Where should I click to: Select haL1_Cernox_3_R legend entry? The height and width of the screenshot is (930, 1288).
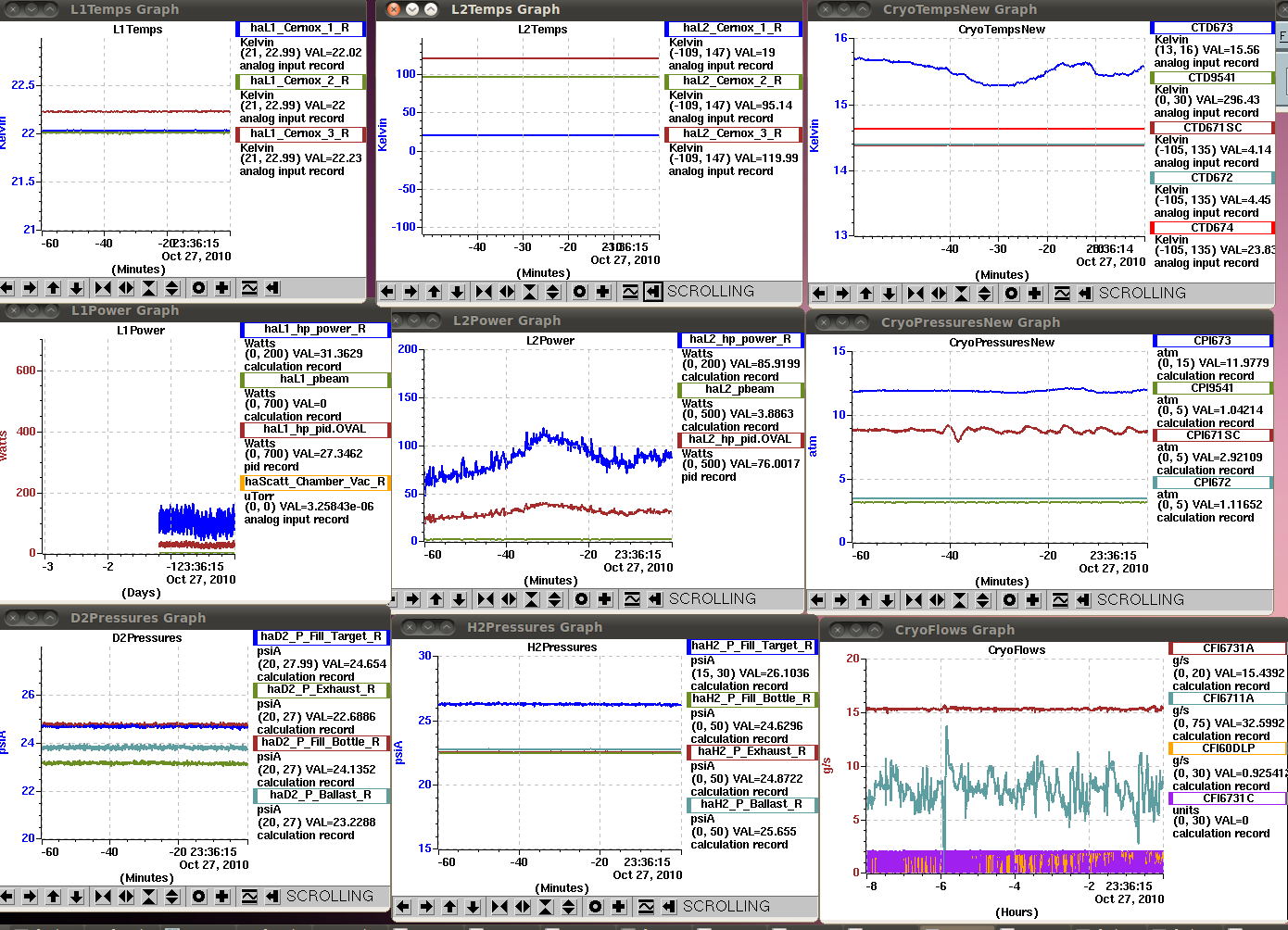[300, 134]
